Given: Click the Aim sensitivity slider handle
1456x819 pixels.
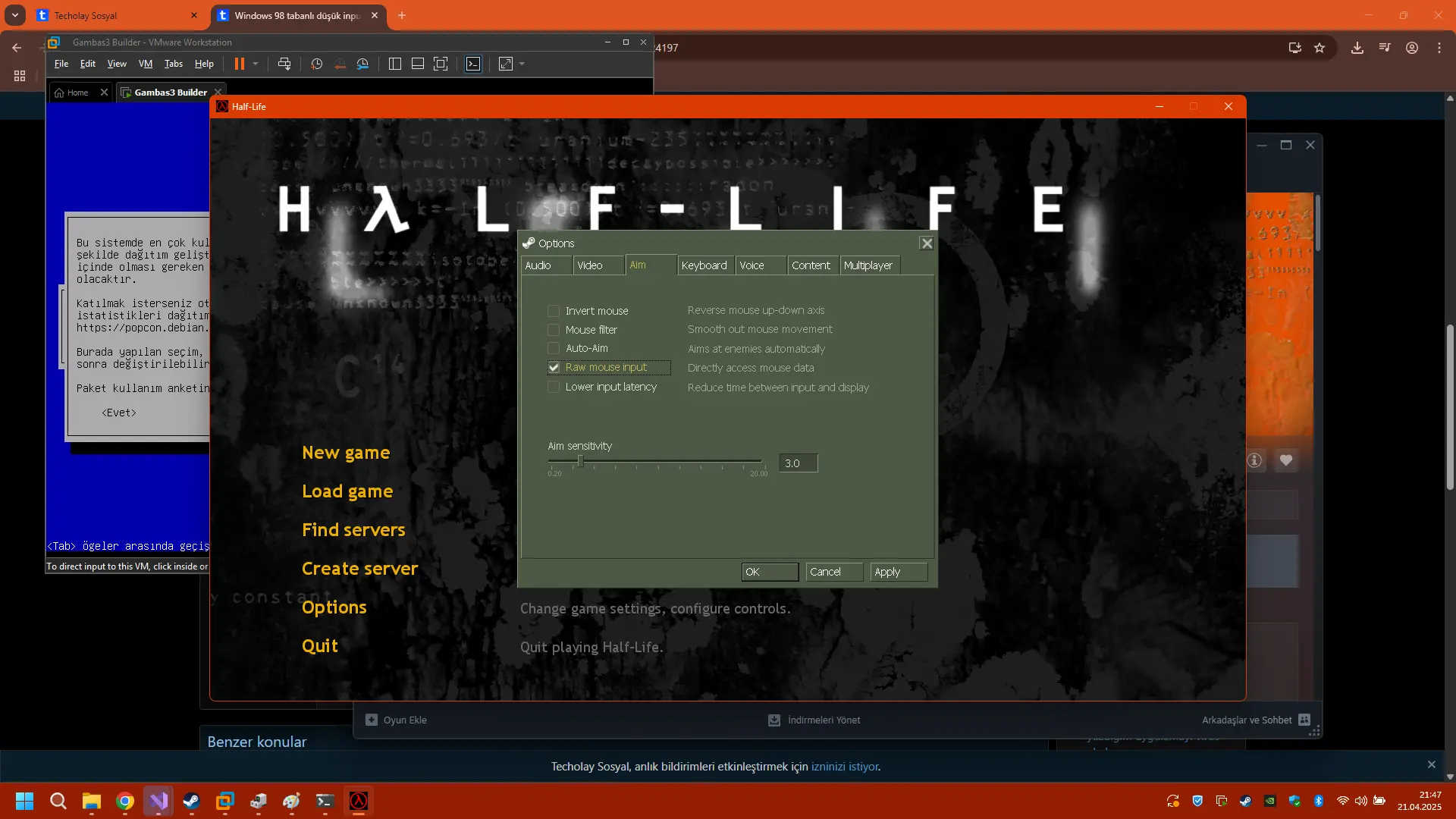Looking at the screenshot, I should [x=580, y=461].
